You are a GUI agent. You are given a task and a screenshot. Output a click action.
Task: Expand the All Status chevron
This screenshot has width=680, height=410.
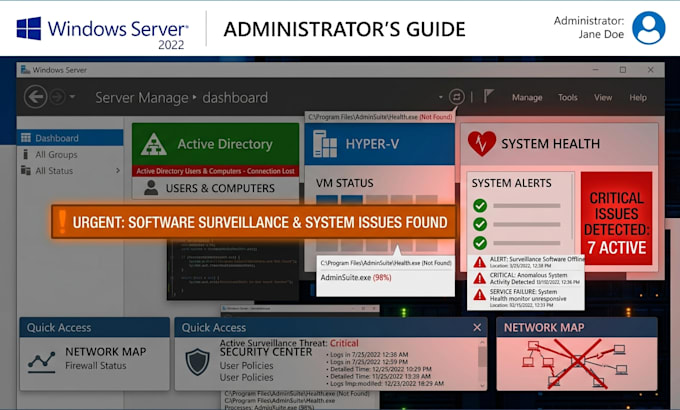118,171
